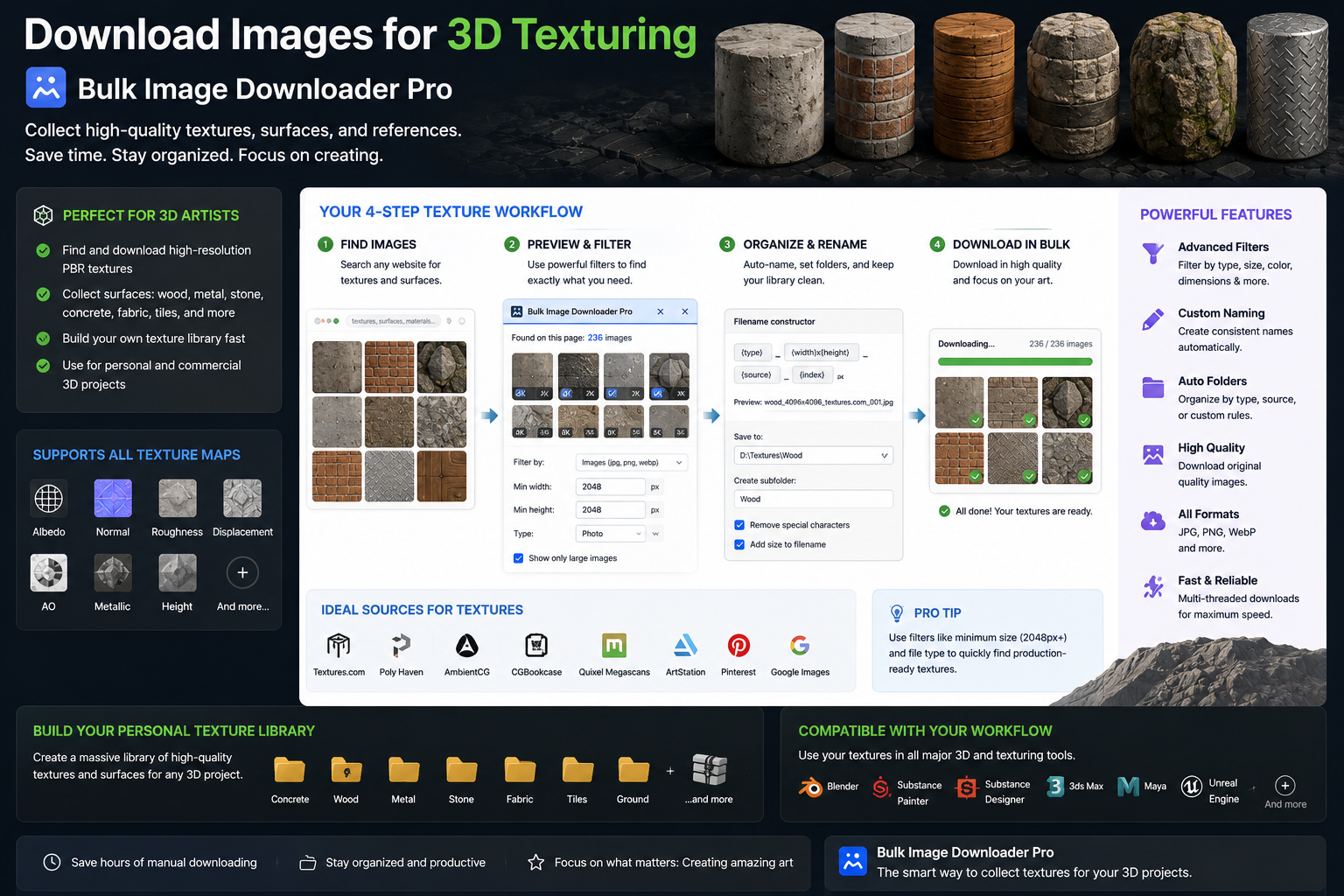Viewport: 1344px width, 896px height.
Task: Open the Type 'Photo' dropdown
Action: 611,534
